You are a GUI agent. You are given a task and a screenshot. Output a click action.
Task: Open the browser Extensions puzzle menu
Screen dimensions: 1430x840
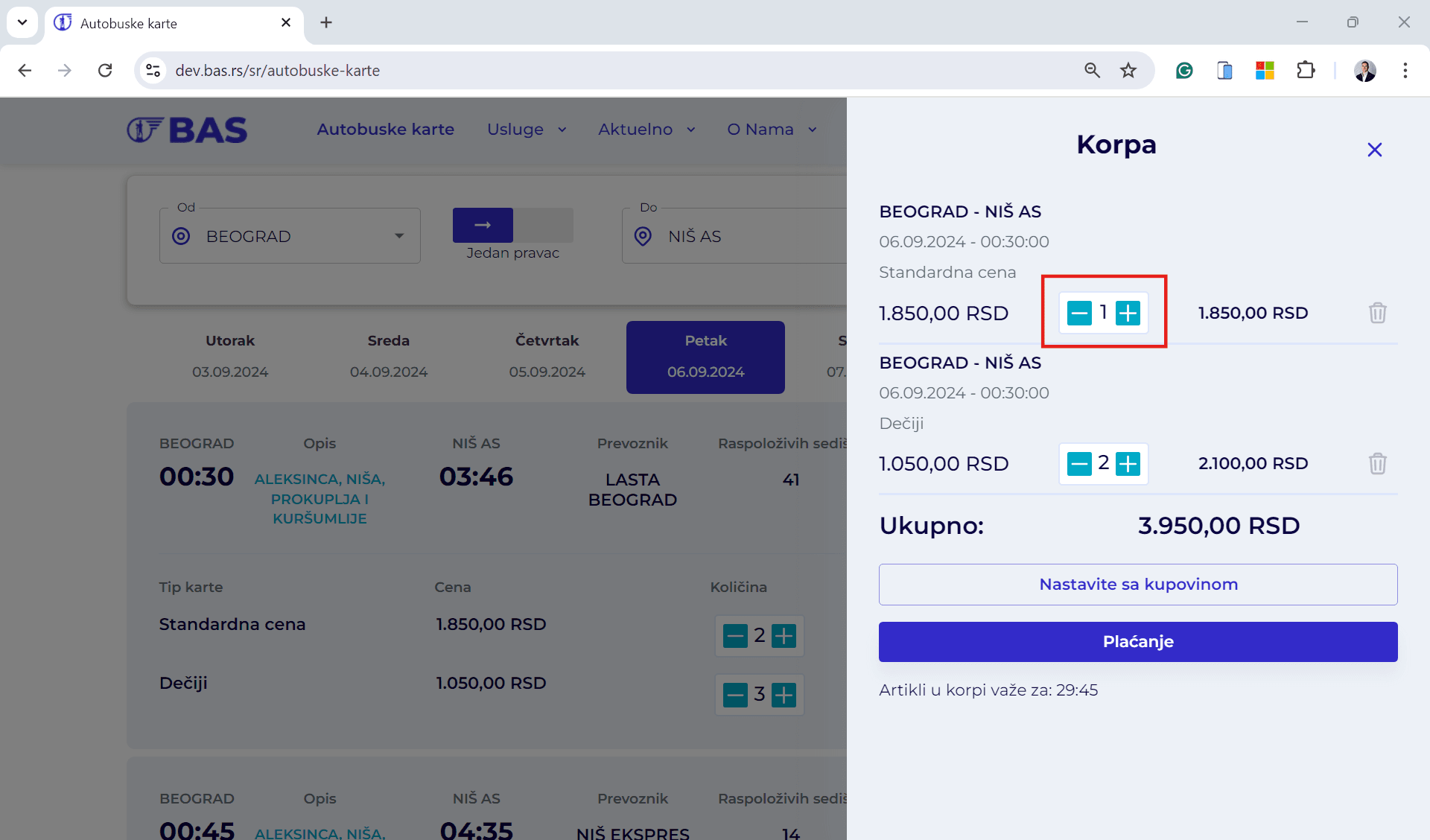tap(1306, 70)
